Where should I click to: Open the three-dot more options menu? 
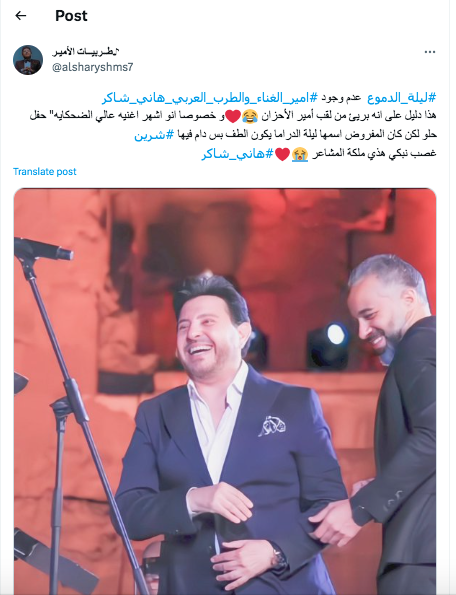[429, 52]
